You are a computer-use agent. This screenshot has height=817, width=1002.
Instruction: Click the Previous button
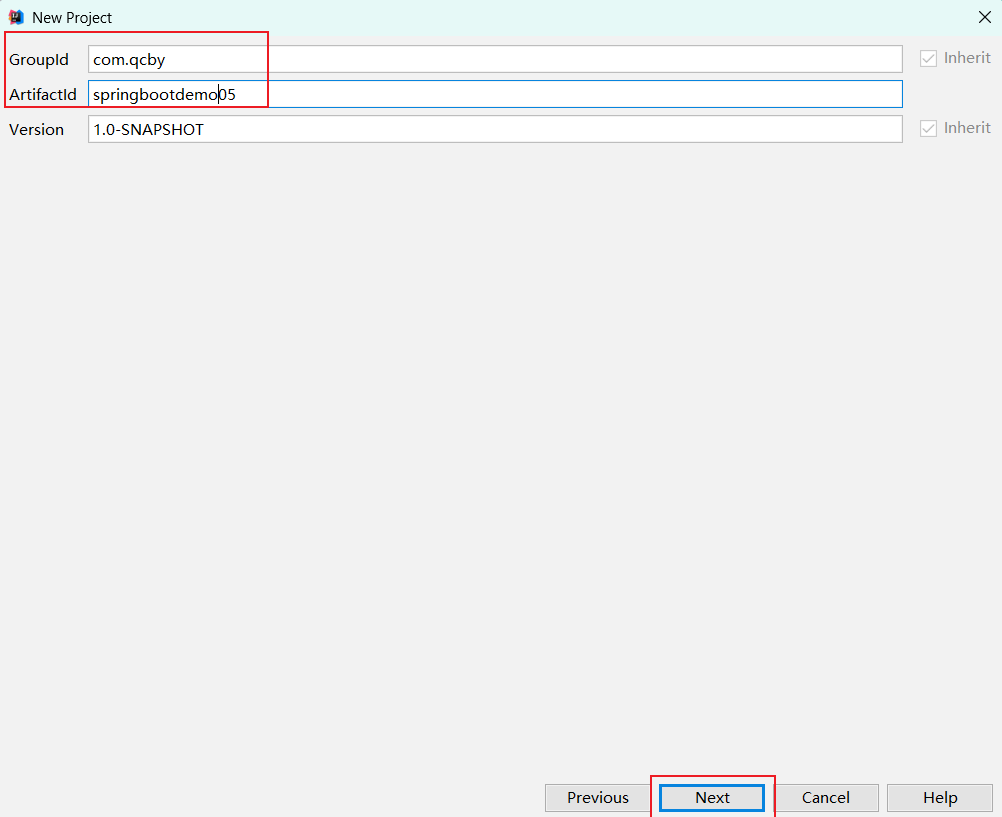597,797
